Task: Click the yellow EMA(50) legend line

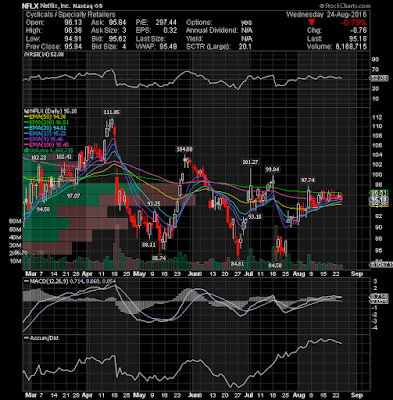Action: (x=25, y=116)
